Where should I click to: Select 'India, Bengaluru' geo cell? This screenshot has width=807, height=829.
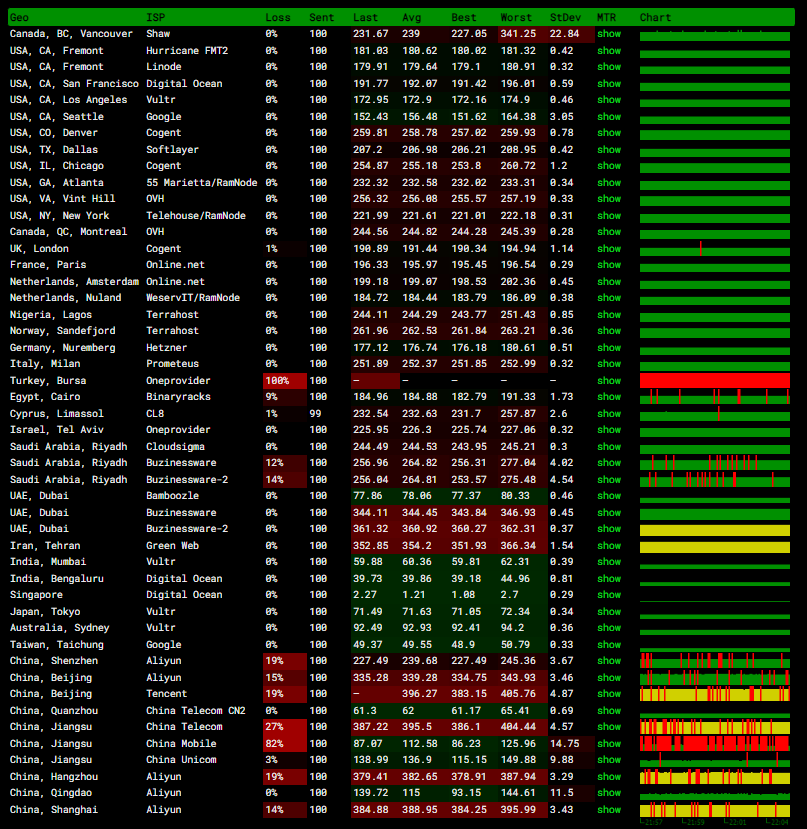click(57, 578)
